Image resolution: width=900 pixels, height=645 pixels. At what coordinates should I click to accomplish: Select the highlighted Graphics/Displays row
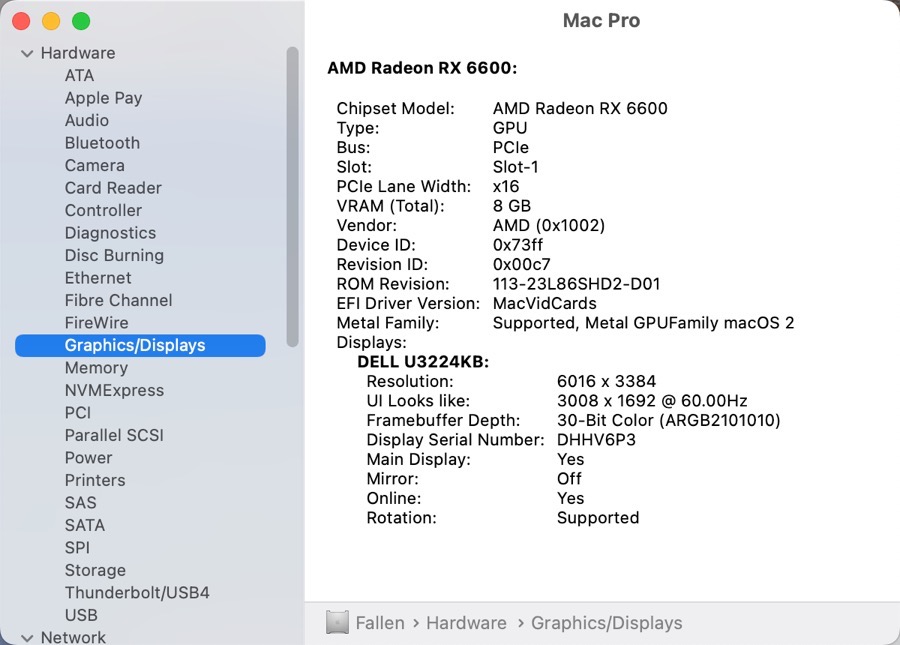[x=140, y=345]
